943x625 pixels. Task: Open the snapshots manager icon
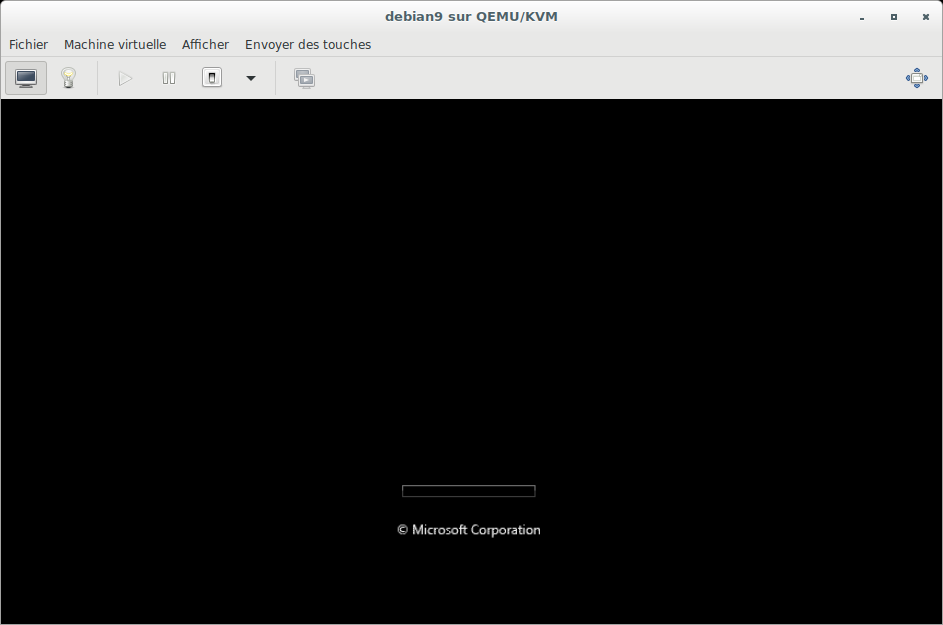pyautogui.click(x=304, y=78)
